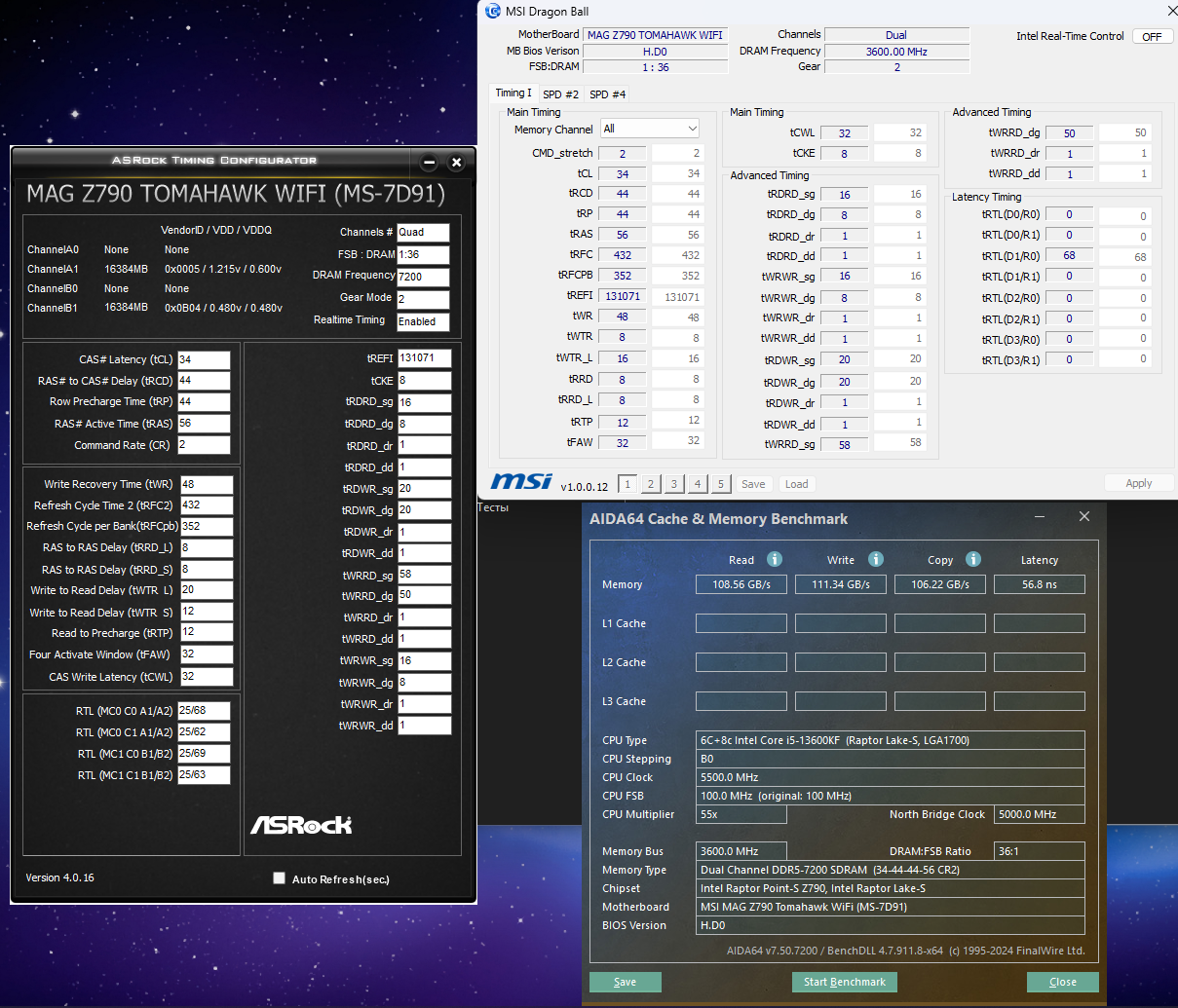Click the tWRRD_sg field in ASRock showing 58

[x=424, y=575]
